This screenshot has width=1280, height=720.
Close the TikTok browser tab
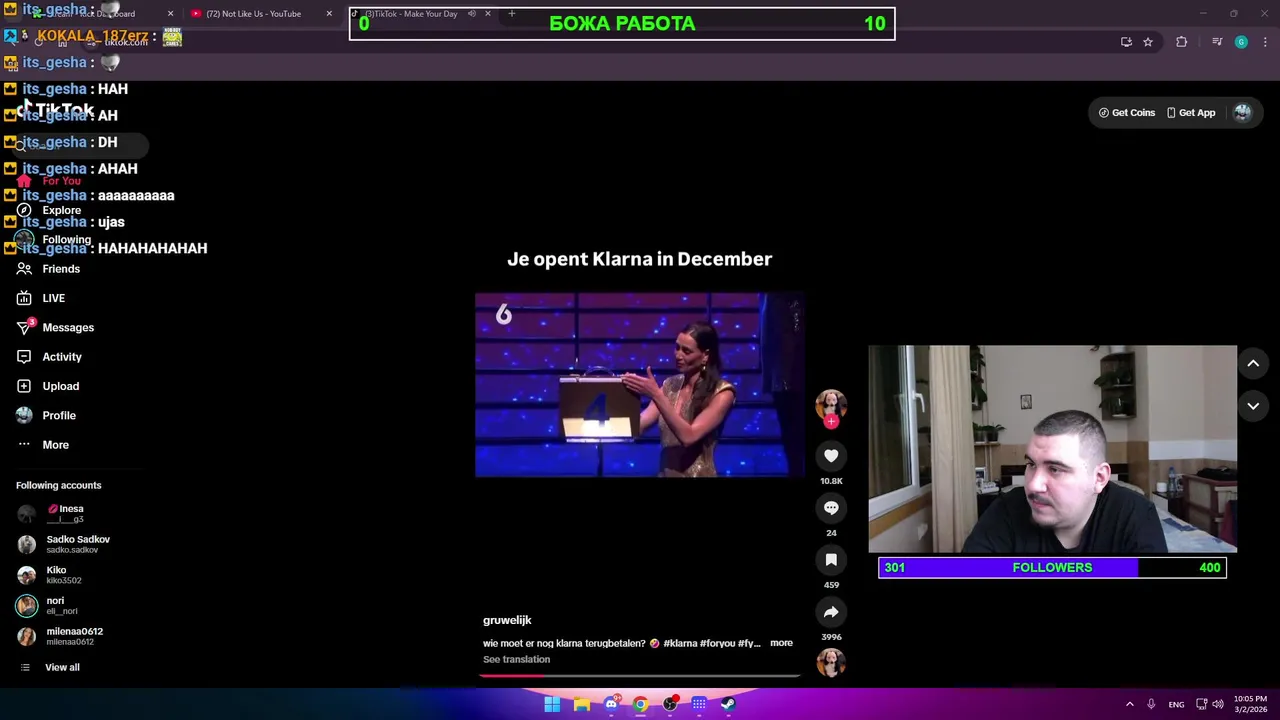[488, 14]
